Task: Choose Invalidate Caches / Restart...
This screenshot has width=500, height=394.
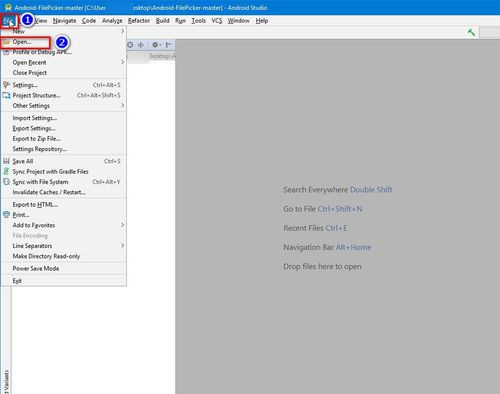Action: pyautogui.click(x=63, y=192)
